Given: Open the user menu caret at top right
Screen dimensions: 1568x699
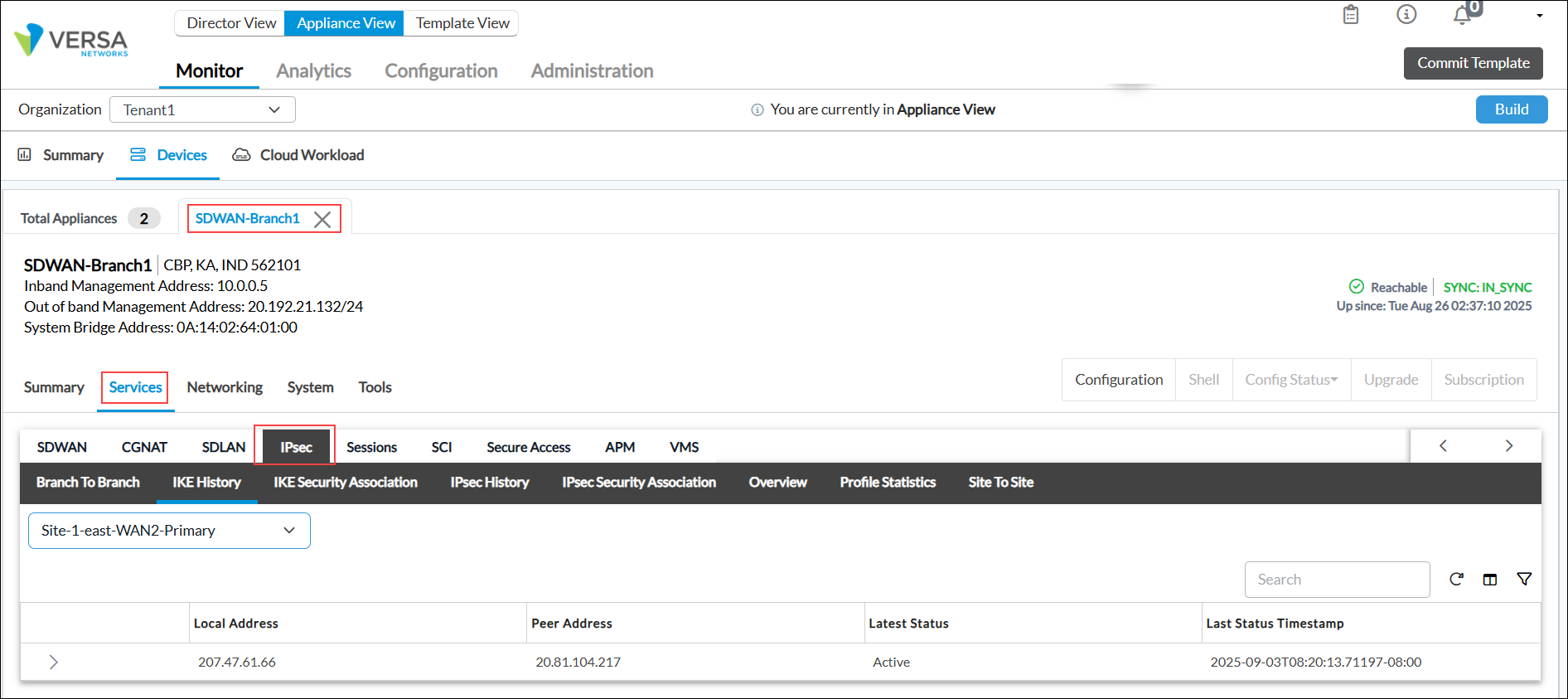Looking at the screenshot, I should (x=1540, y=16).
